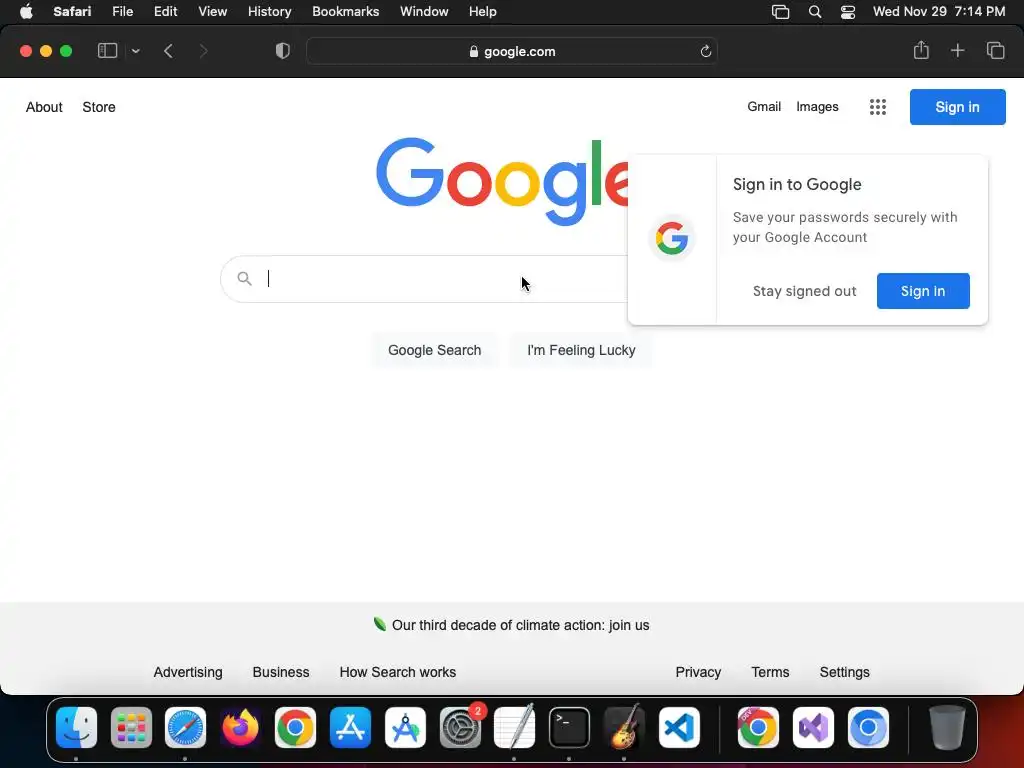Toggle the Safari sidebar
The width and height of the screenshot is (1024, 768).
point(107,51)
